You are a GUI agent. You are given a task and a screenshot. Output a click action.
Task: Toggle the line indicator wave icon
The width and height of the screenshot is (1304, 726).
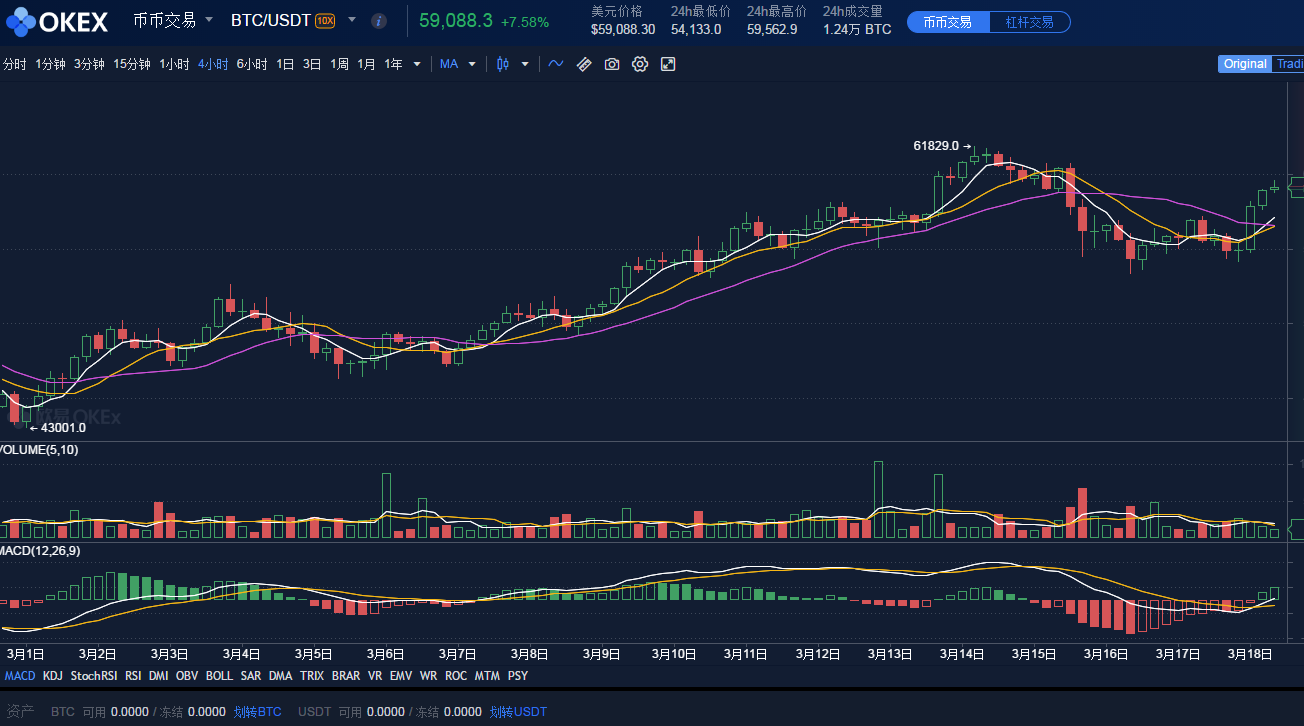[x=556, y=64]
